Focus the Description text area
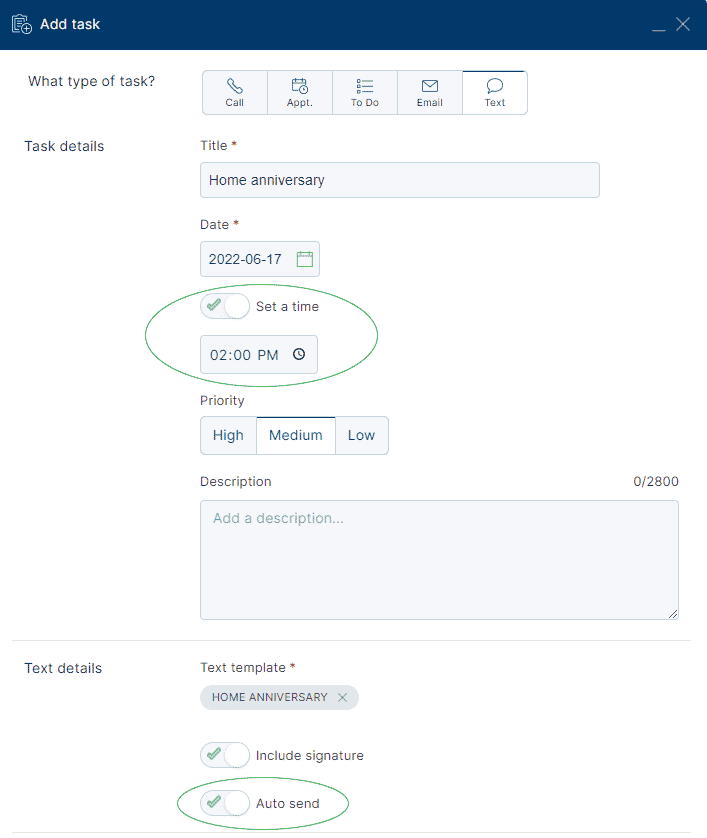This screenshot has width=707, height=838. pyautogui.click(x=439, y=559)
